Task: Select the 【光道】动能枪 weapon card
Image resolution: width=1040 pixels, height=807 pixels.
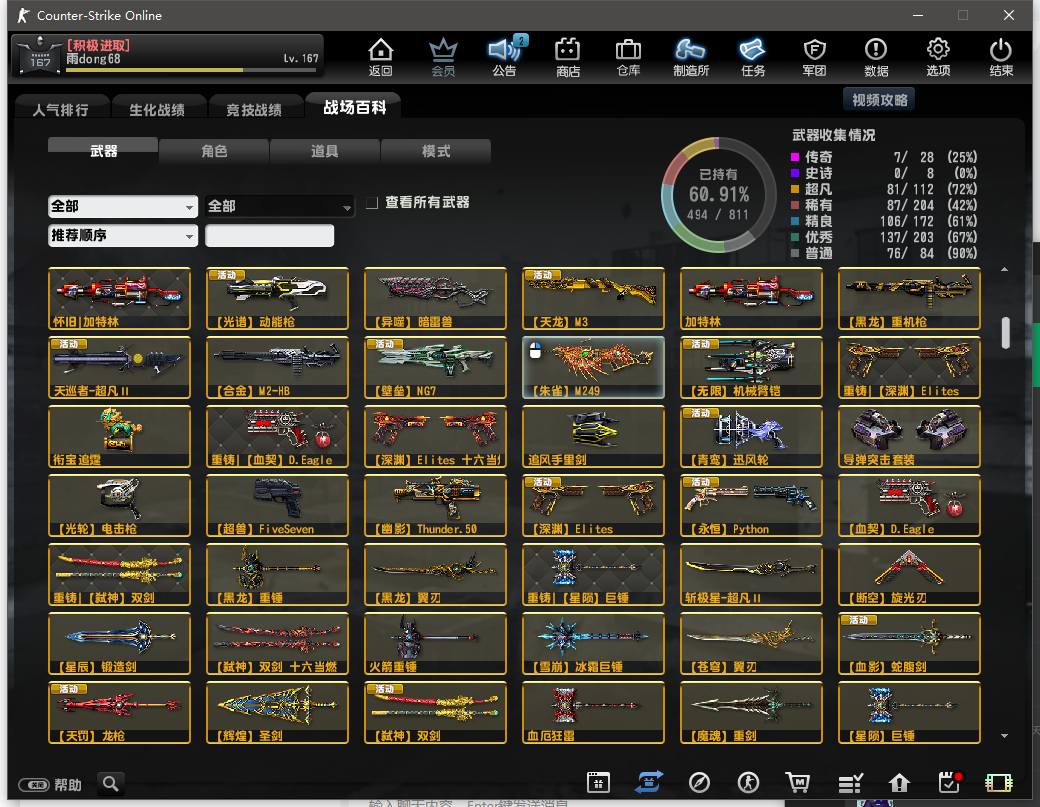Action: pos(277,298)
